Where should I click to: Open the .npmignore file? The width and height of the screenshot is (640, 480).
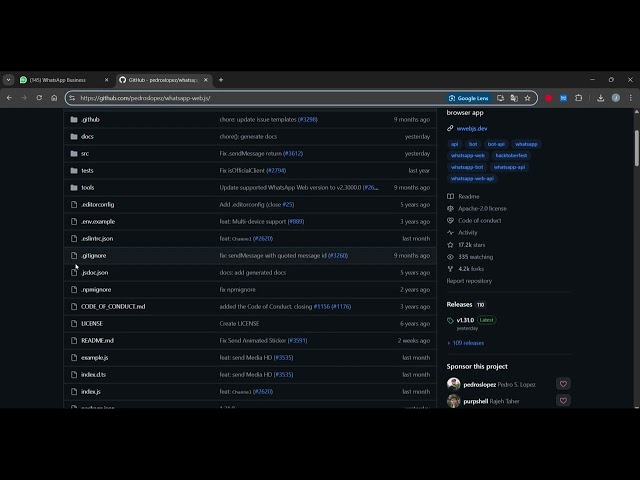(96, 290)
